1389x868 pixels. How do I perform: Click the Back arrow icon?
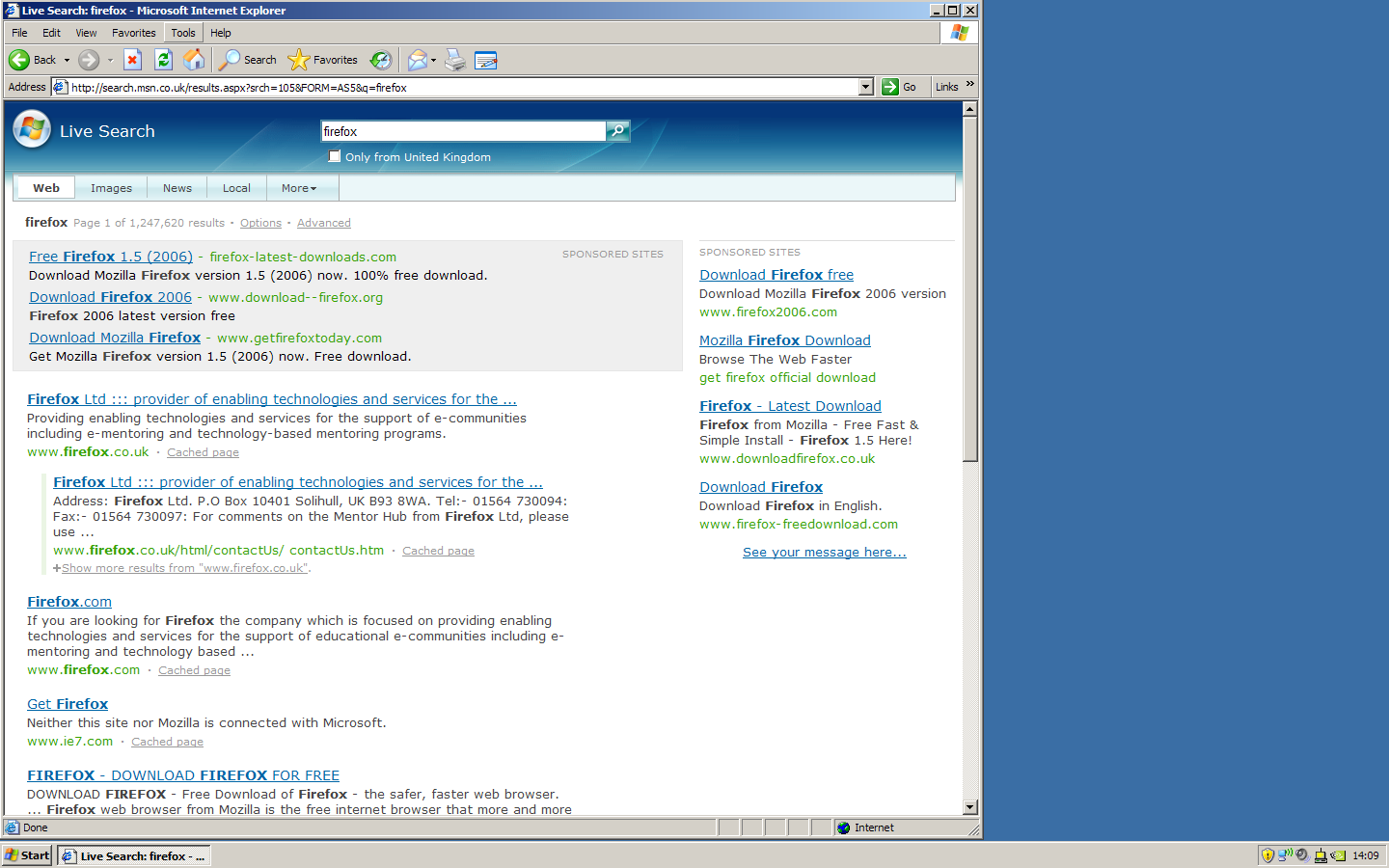point(19,60)
